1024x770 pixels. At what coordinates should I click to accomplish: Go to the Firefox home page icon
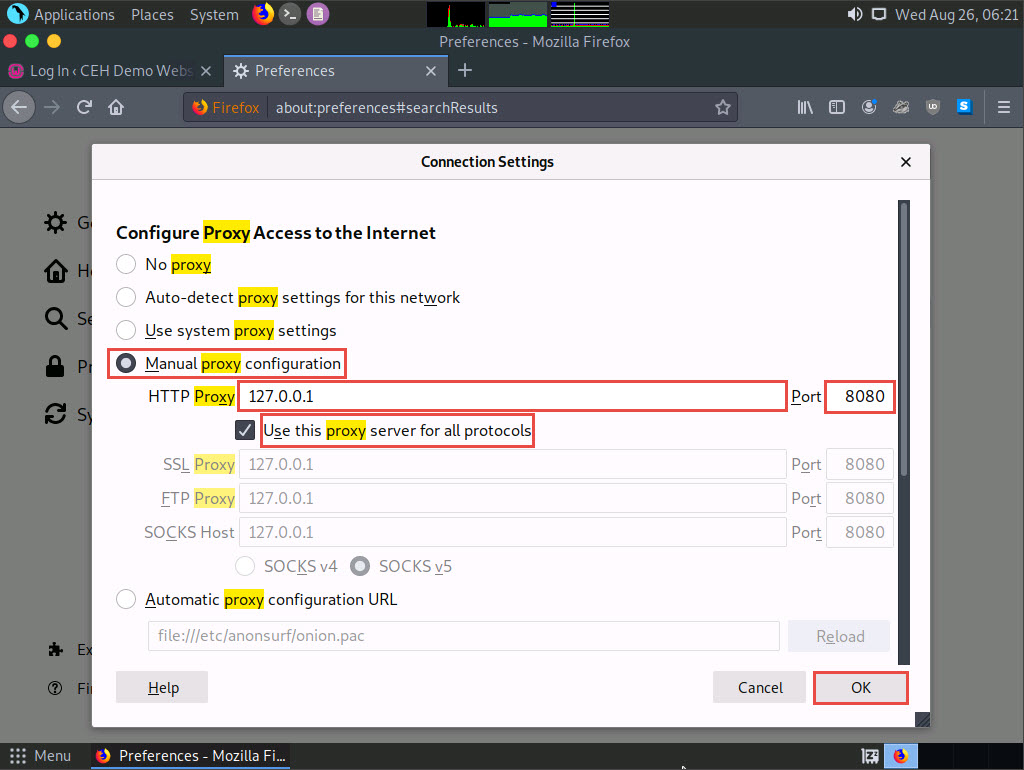tap(116, 107)
